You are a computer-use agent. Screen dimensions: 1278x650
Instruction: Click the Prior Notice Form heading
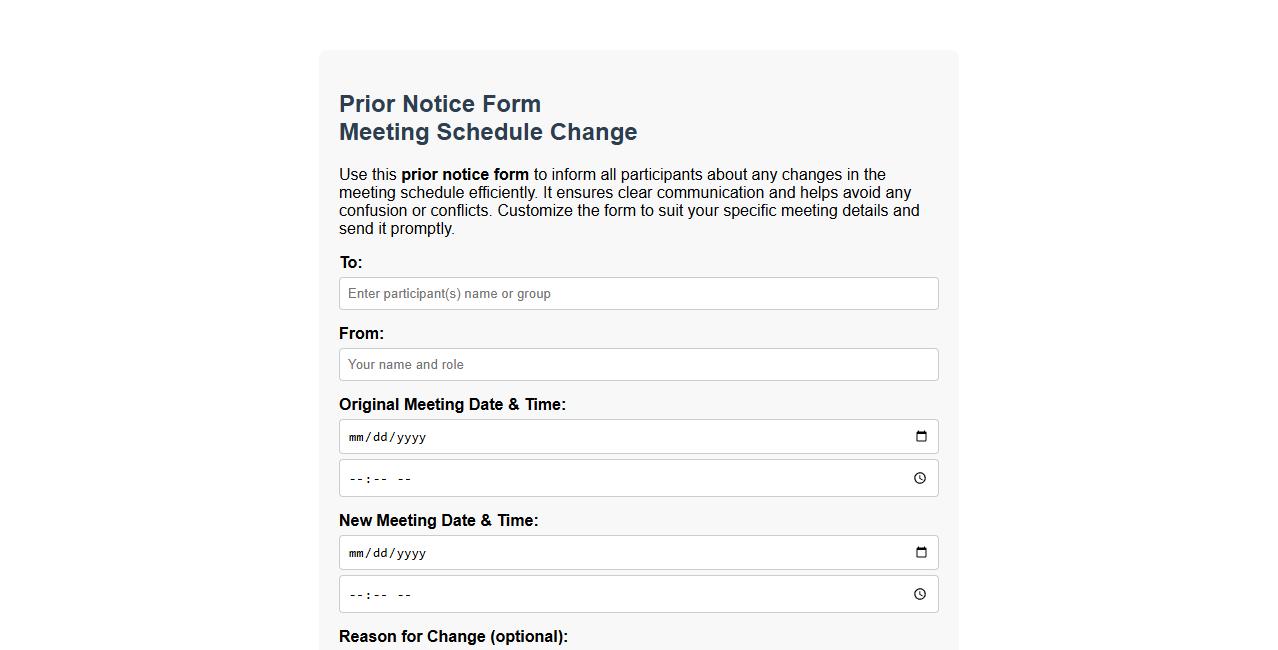[440, 103]
